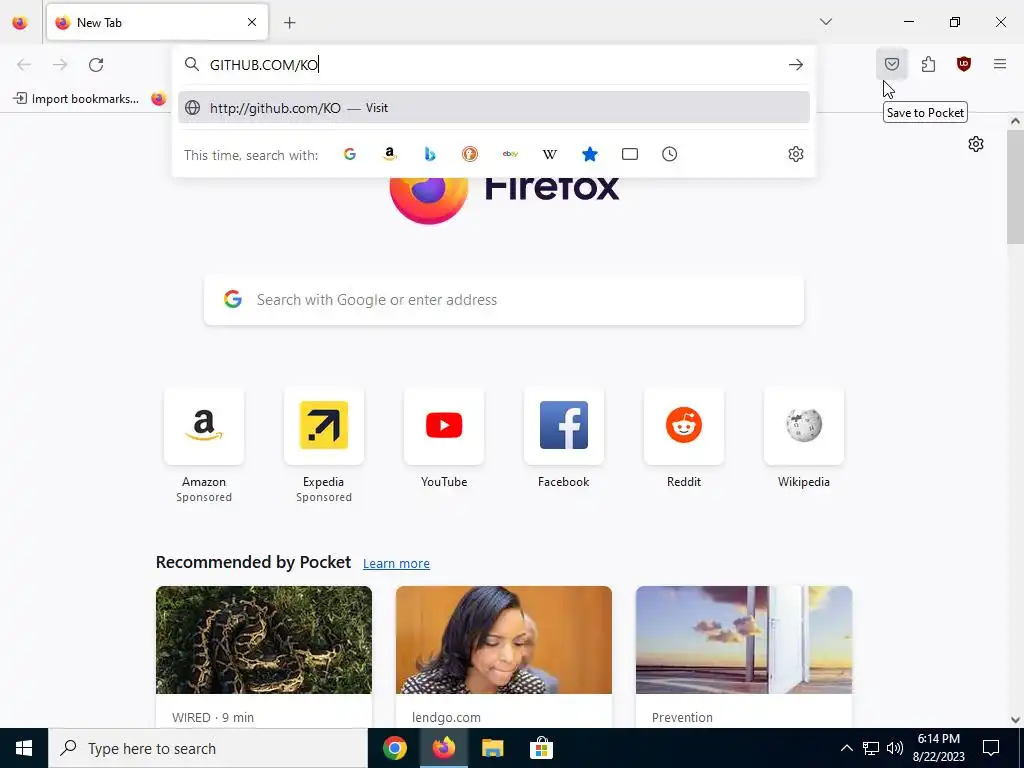Click the taskbar Type here to search box
The image size is (1024, 768).
[208, 748]
